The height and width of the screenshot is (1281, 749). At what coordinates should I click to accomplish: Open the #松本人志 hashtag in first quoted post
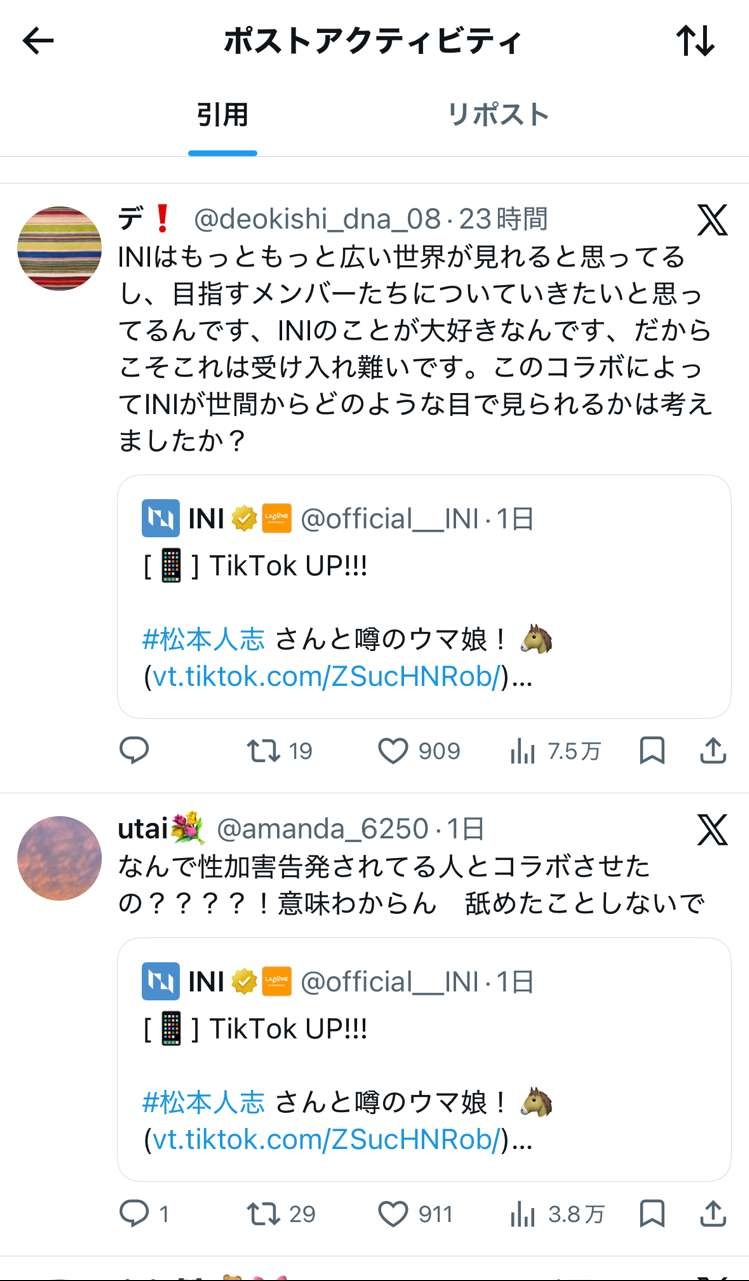204,639
